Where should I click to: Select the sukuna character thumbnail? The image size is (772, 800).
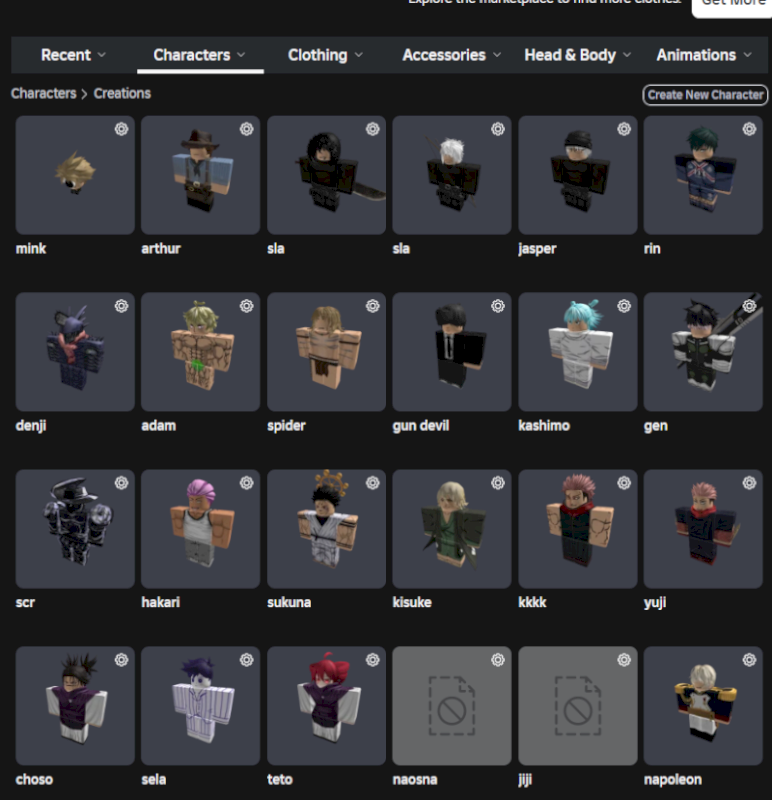[327, 529]
